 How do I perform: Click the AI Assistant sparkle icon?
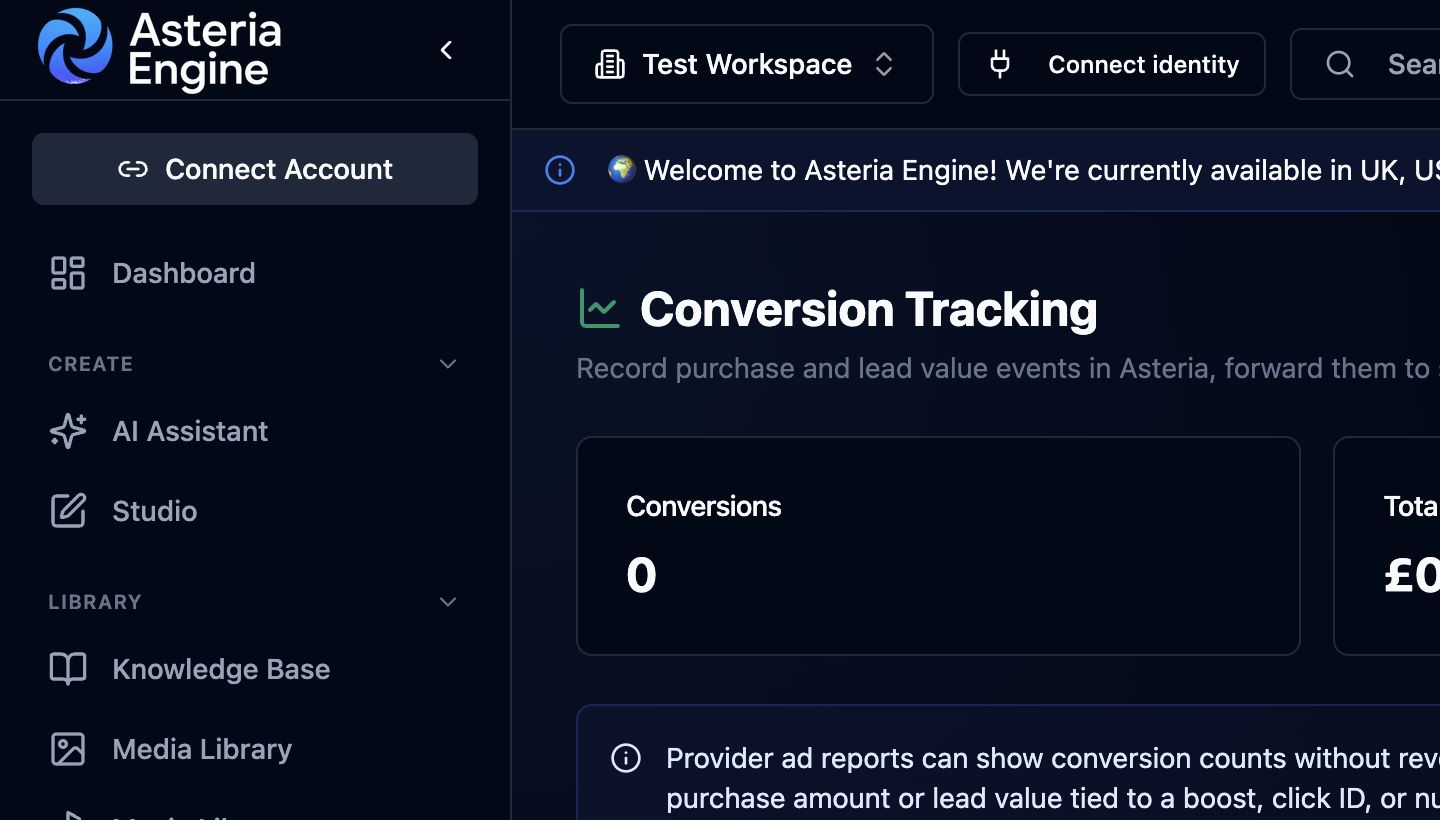(x=68, y=431)
